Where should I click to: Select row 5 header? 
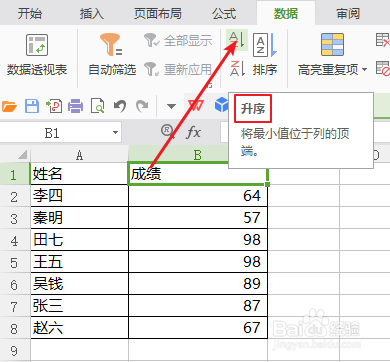14,262
